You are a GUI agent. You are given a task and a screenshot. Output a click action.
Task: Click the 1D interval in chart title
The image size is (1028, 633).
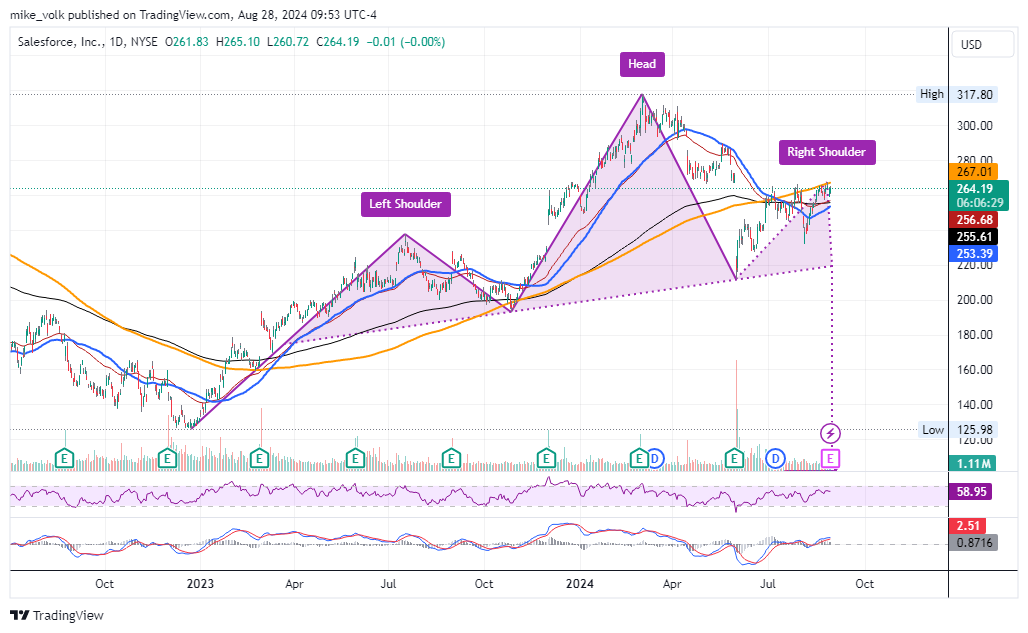point(117,42)
